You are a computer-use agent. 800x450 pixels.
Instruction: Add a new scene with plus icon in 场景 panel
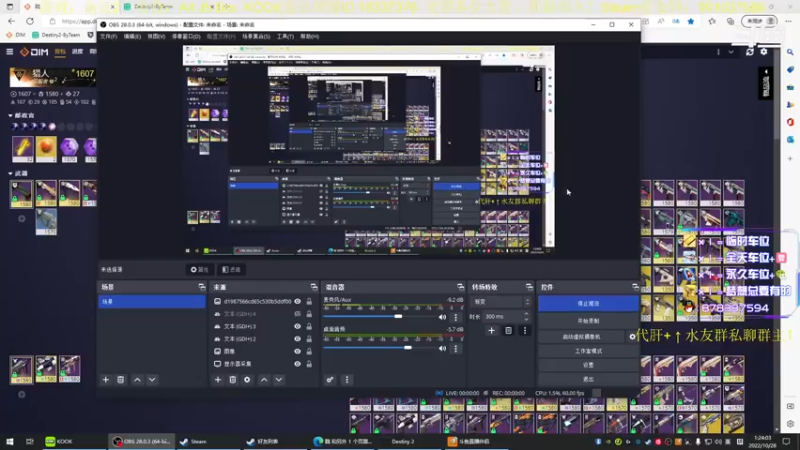point(106,380)
